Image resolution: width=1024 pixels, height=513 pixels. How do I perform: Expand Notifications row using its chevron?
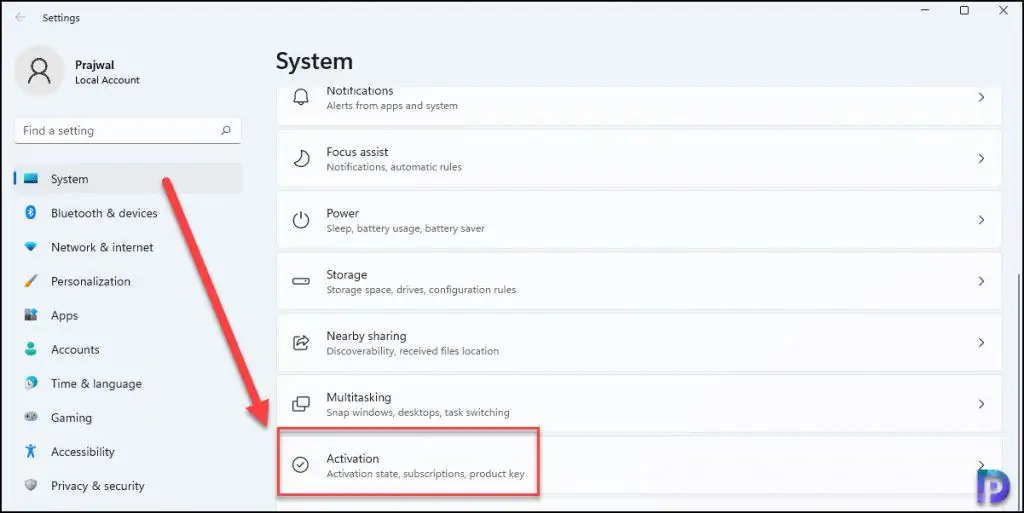tap(981, 97)
